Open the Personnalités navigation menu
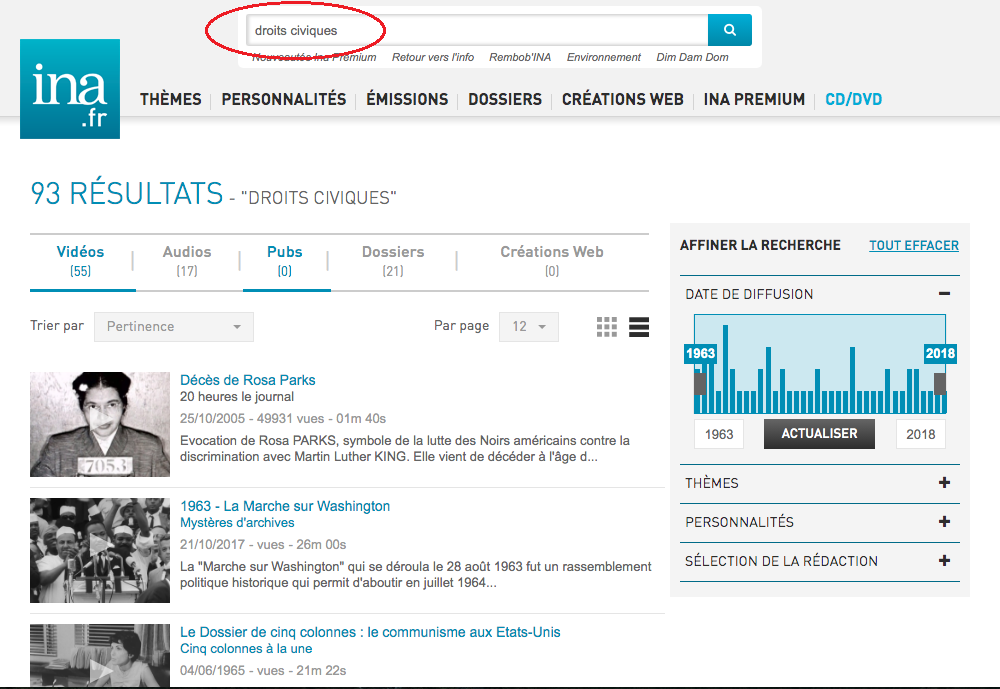This screenshot has height=689, width=1000. point(284,100)
